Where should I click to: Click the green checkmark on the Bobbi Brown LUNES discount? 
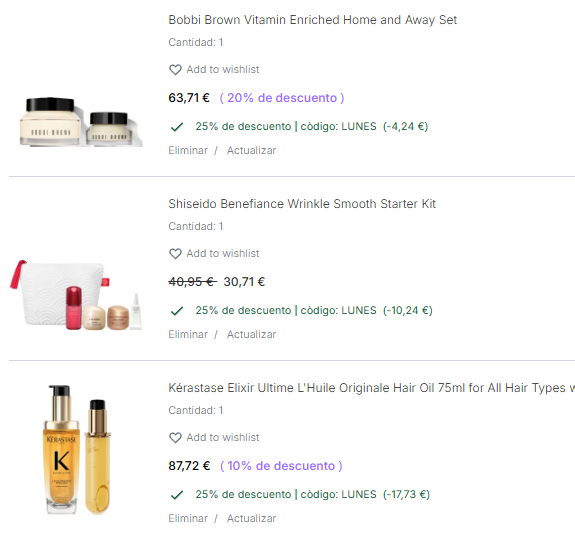(x=177, y=127)
